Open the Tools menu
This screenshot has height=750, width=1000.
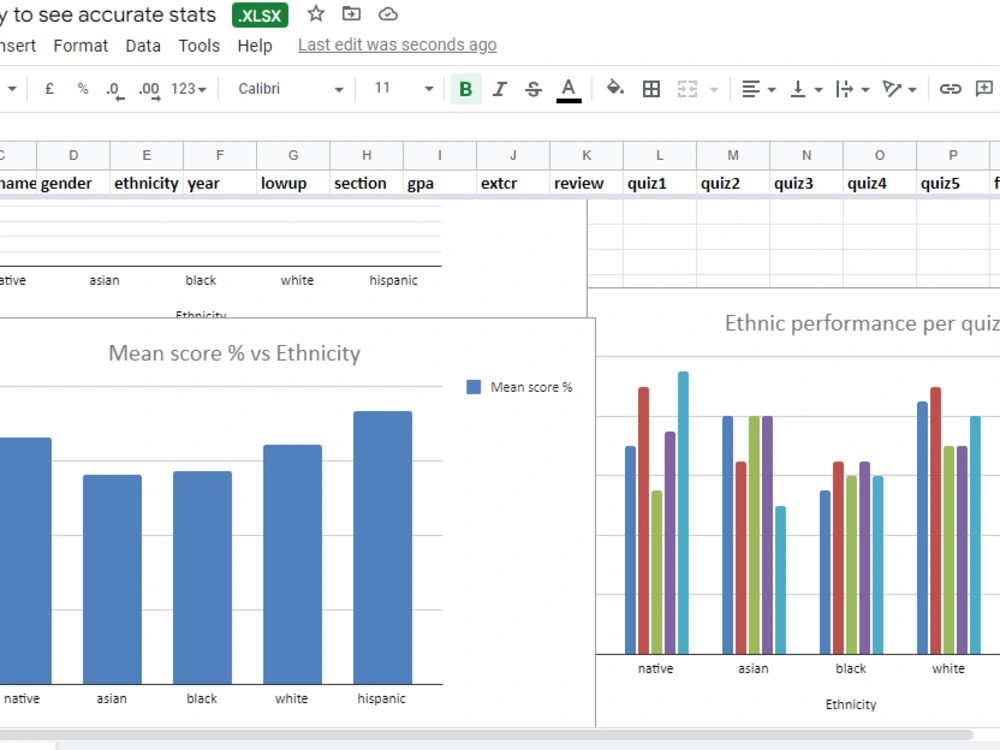pos(199,46)
